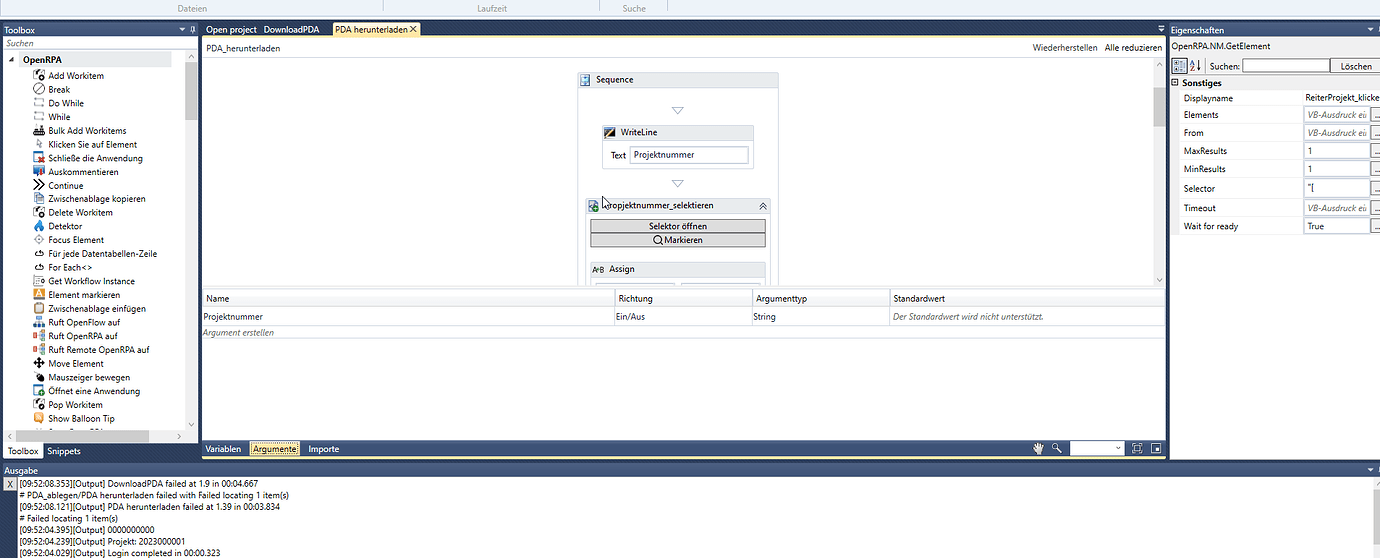This screenshot has height=558, width=1380.
Task: Switch properties to categorized view
Action: [1179, 66]
